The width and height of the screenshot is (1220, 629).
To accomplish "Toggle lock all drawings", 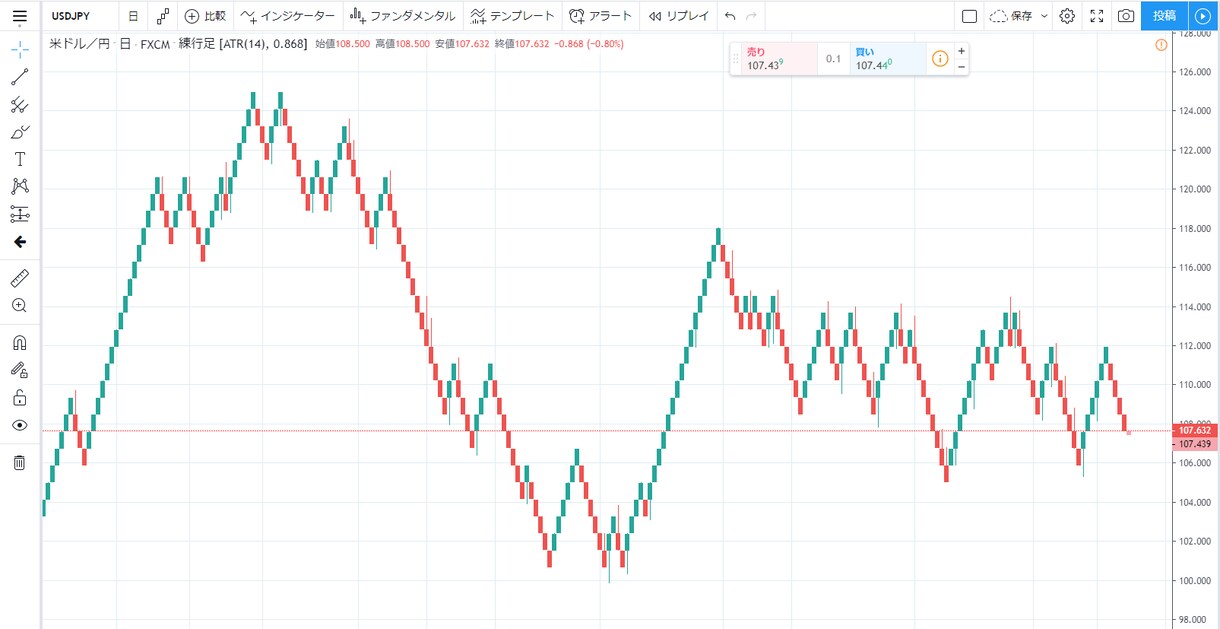I will (x=19, y=398).
